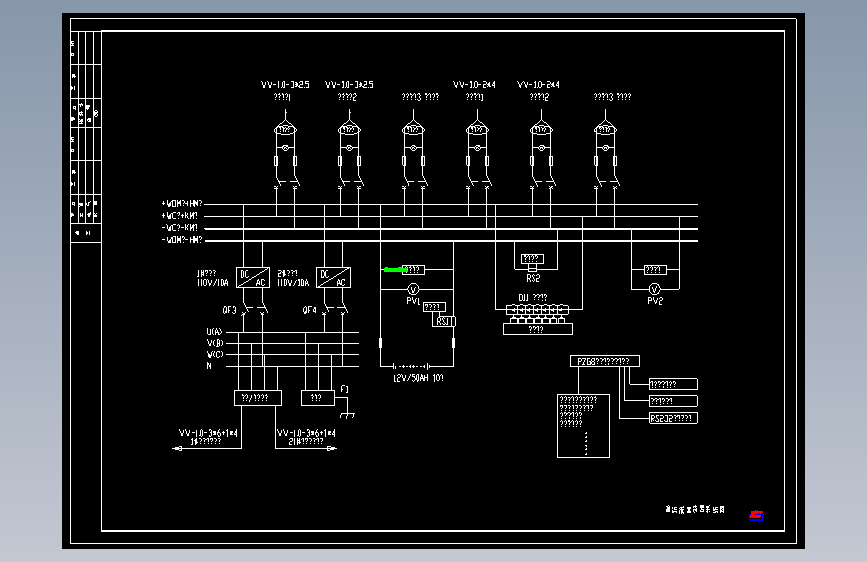Click the battery symbol above 12V/50AH
The width and height of the screenshot is (867, 562).
[x=411, y=366]
